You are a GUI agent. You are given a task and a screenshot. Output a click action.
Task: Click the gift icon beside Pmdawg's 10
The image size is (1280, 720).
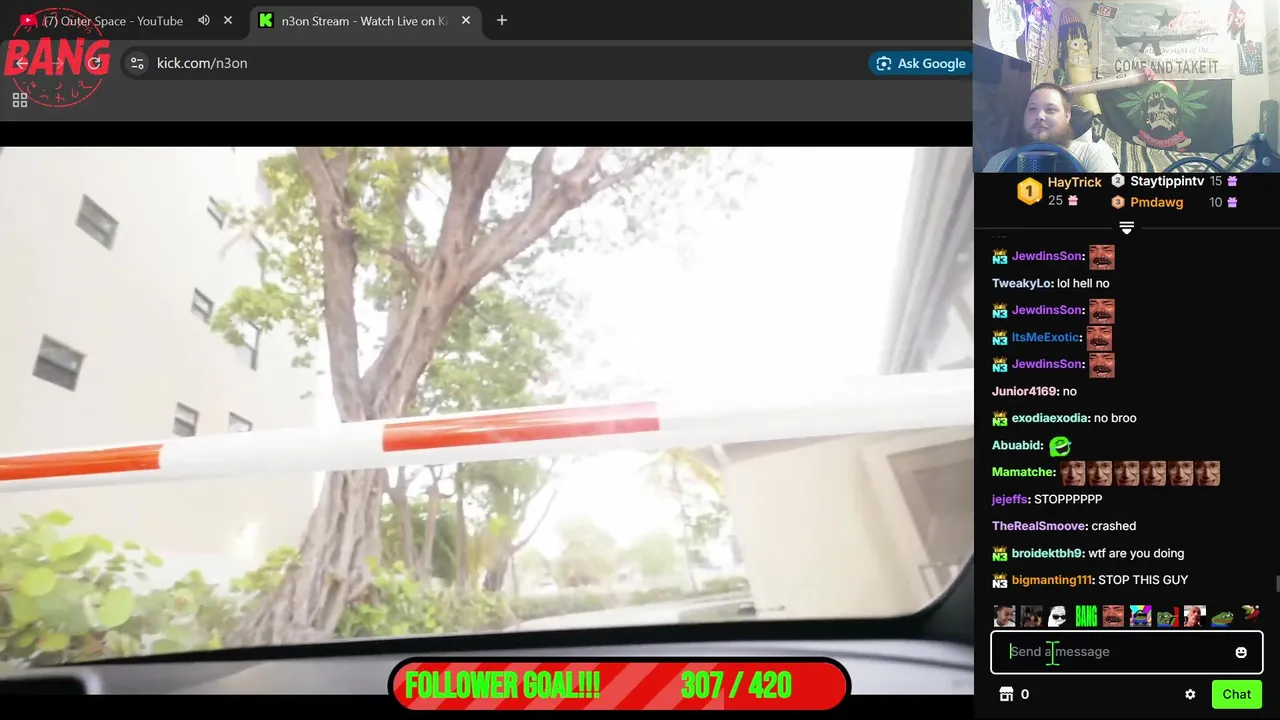1232,202
